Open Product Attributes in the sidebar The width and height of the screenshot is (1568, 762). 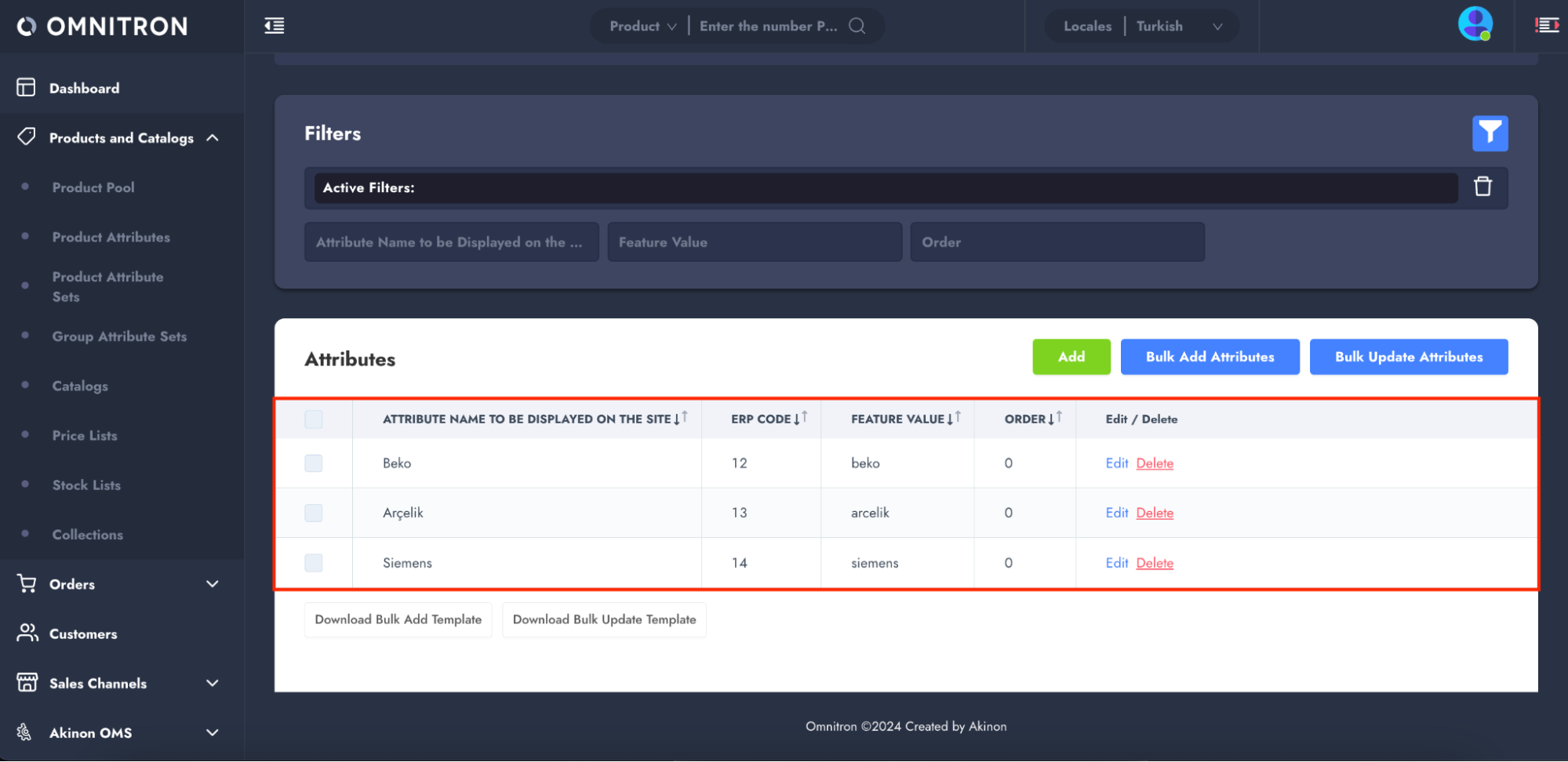111,237
